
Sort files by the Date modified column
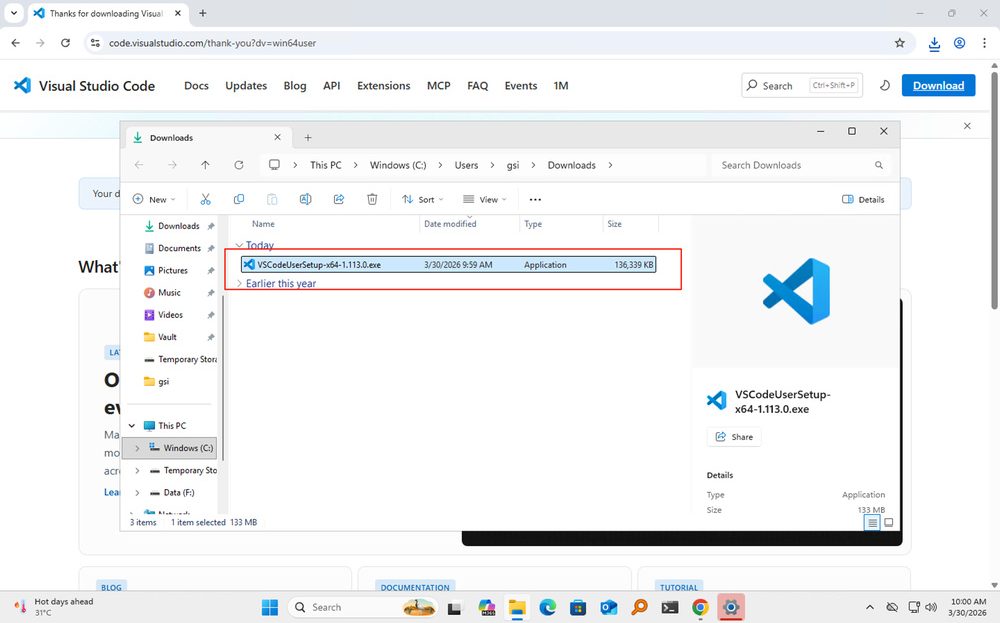click(x=450, y=224)
